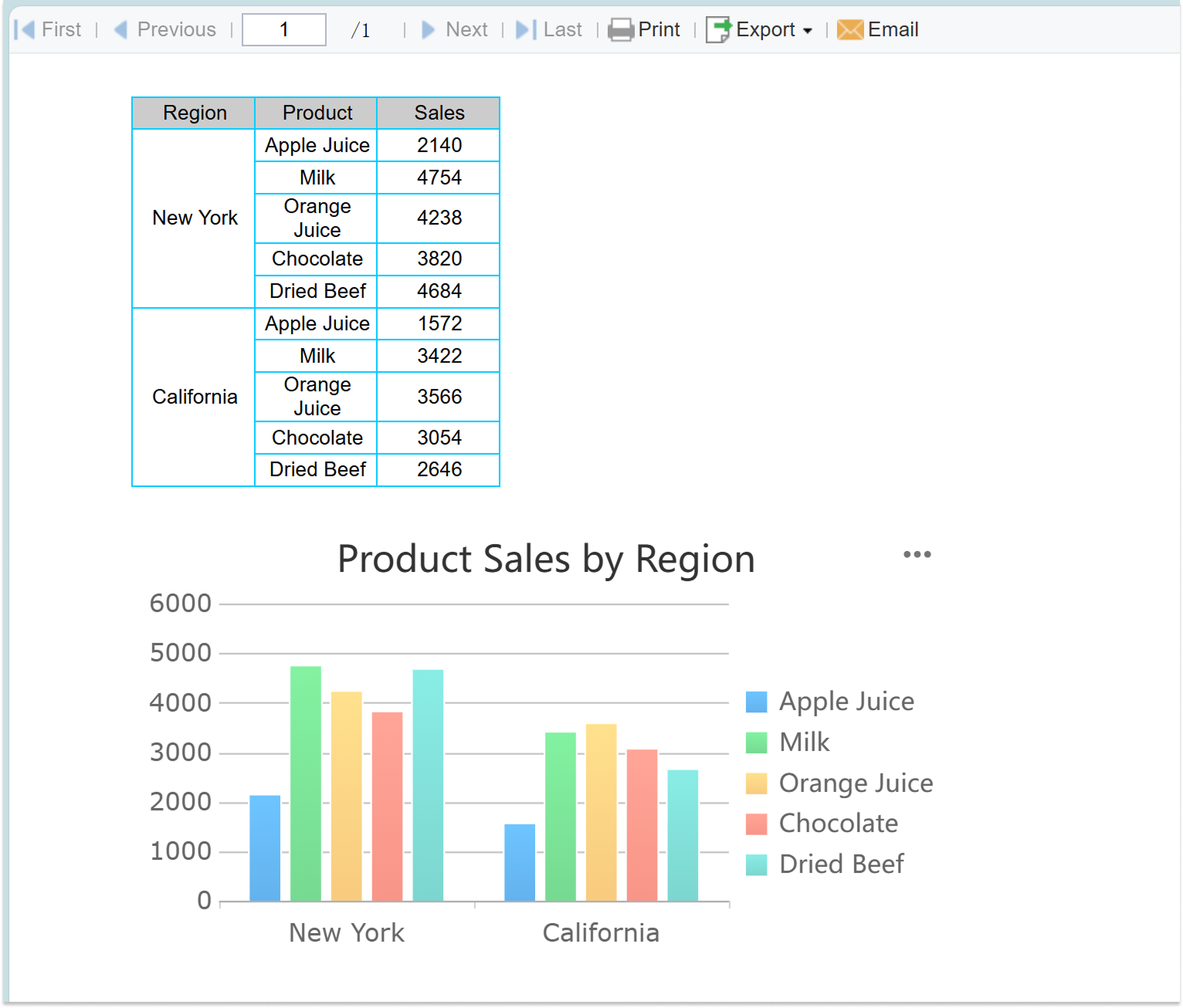Click the California Orange Juice bar

click(602, 813)
